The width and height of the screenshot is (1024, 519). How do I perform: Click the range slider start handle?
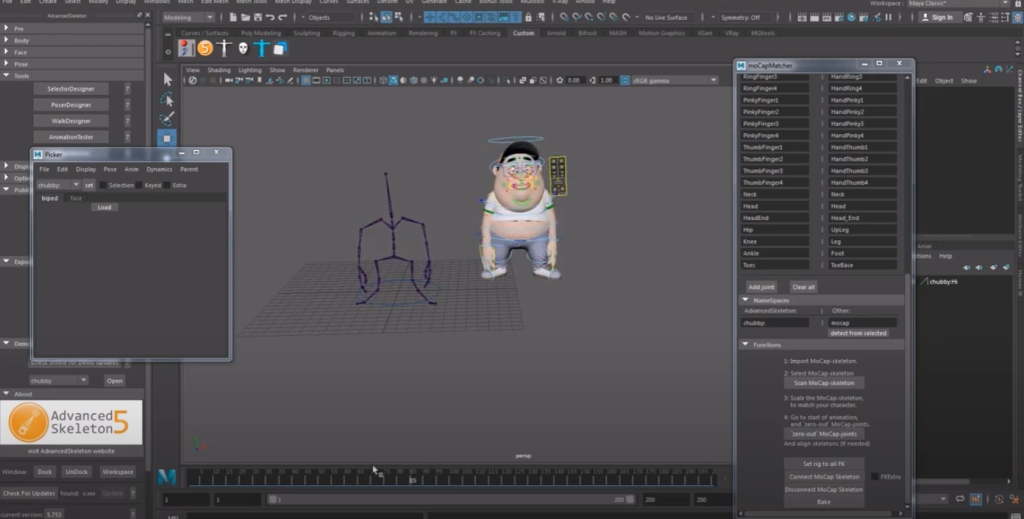pos(272,499)
